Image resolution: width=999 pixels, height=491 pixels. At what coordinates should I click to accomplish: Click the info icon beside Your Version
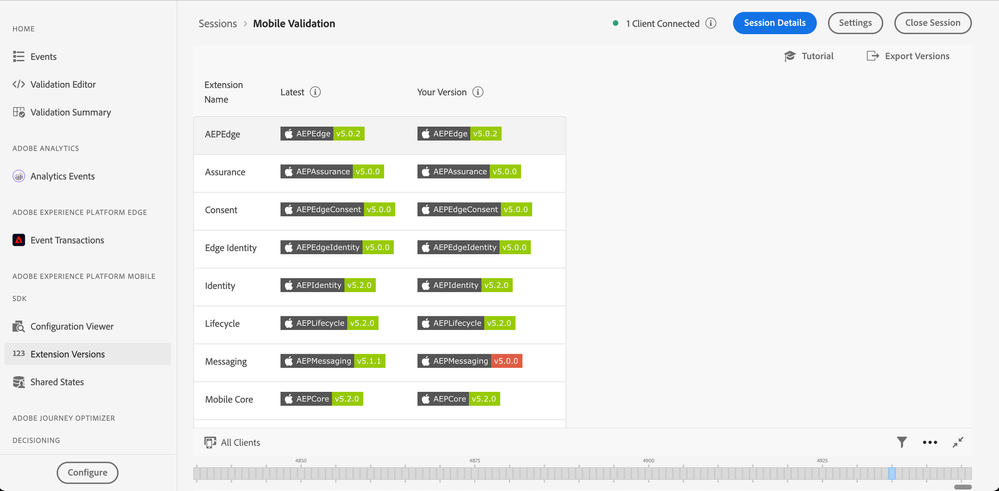click(x=477, y=92)
